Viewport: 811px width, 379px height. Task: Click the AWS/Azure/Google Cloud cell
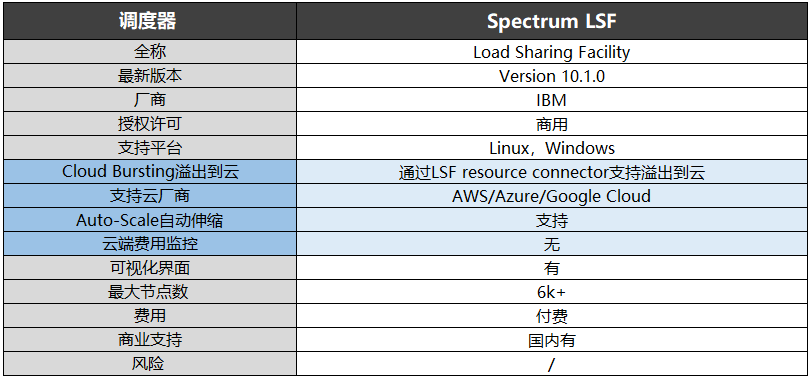[x=552, y=196]
